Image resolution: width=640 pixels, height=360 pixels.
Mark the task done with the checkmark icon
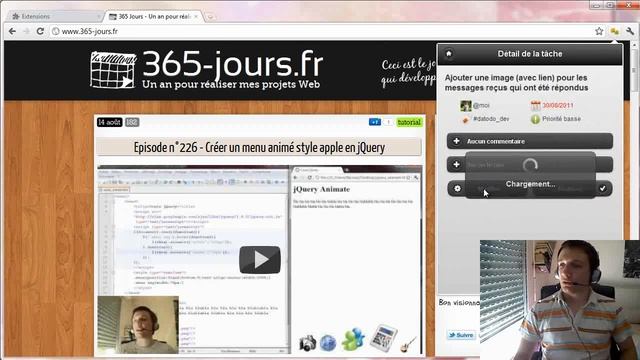[x=602, y=188]
